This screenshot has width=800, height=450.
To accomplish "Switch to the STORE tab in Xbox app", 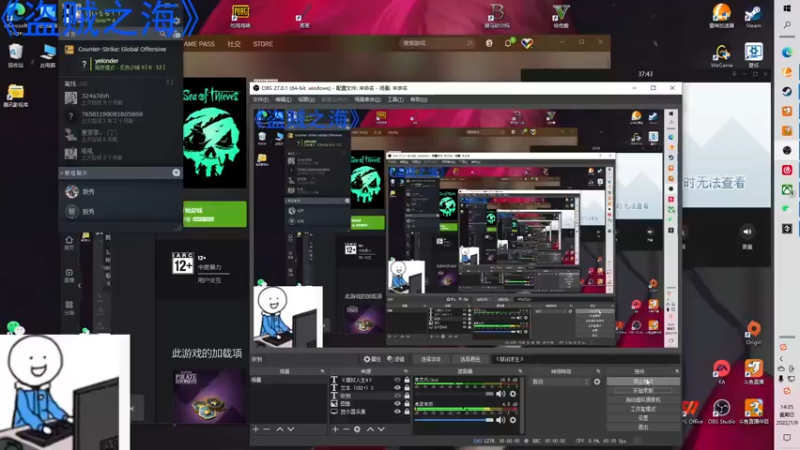I will pyautogui.click(x=263, y=44).
